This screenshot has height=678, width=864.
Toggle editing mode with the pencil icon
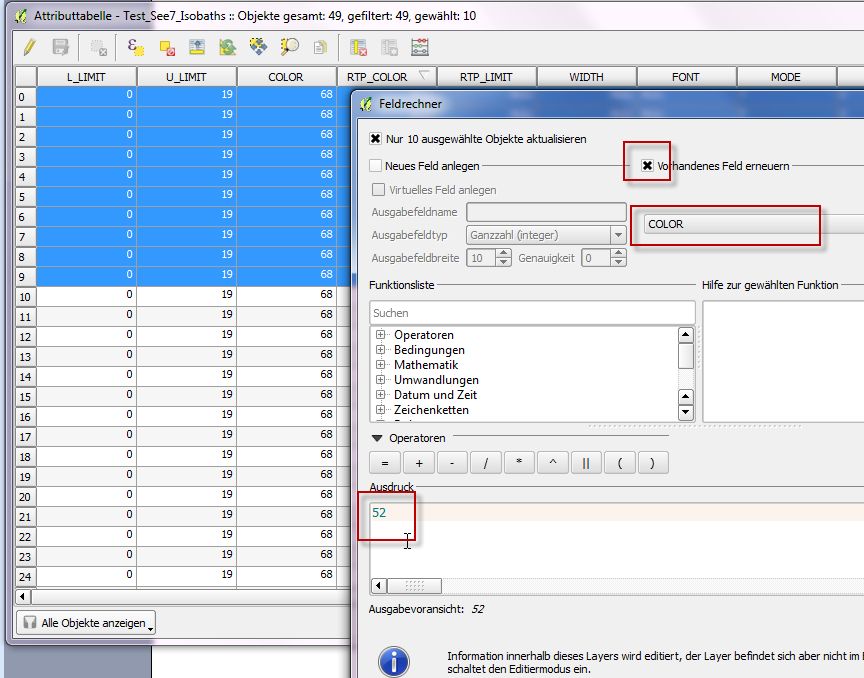point(30,47)
